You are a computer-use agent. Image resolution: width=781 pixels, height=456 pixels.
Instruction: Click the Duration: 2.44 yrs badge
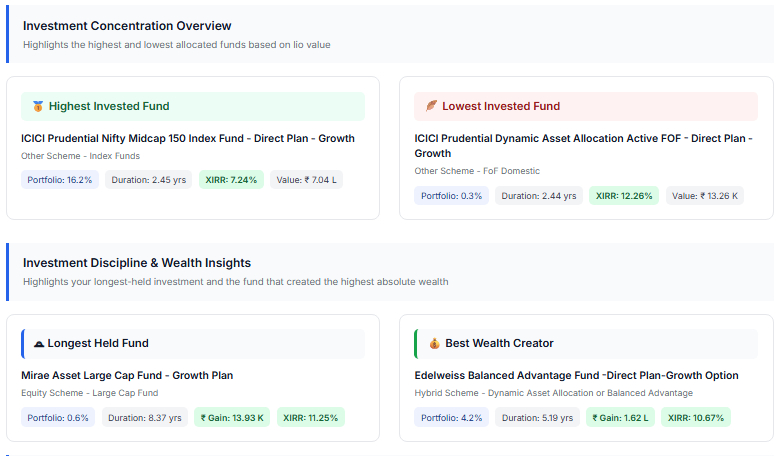click(538, 196)
